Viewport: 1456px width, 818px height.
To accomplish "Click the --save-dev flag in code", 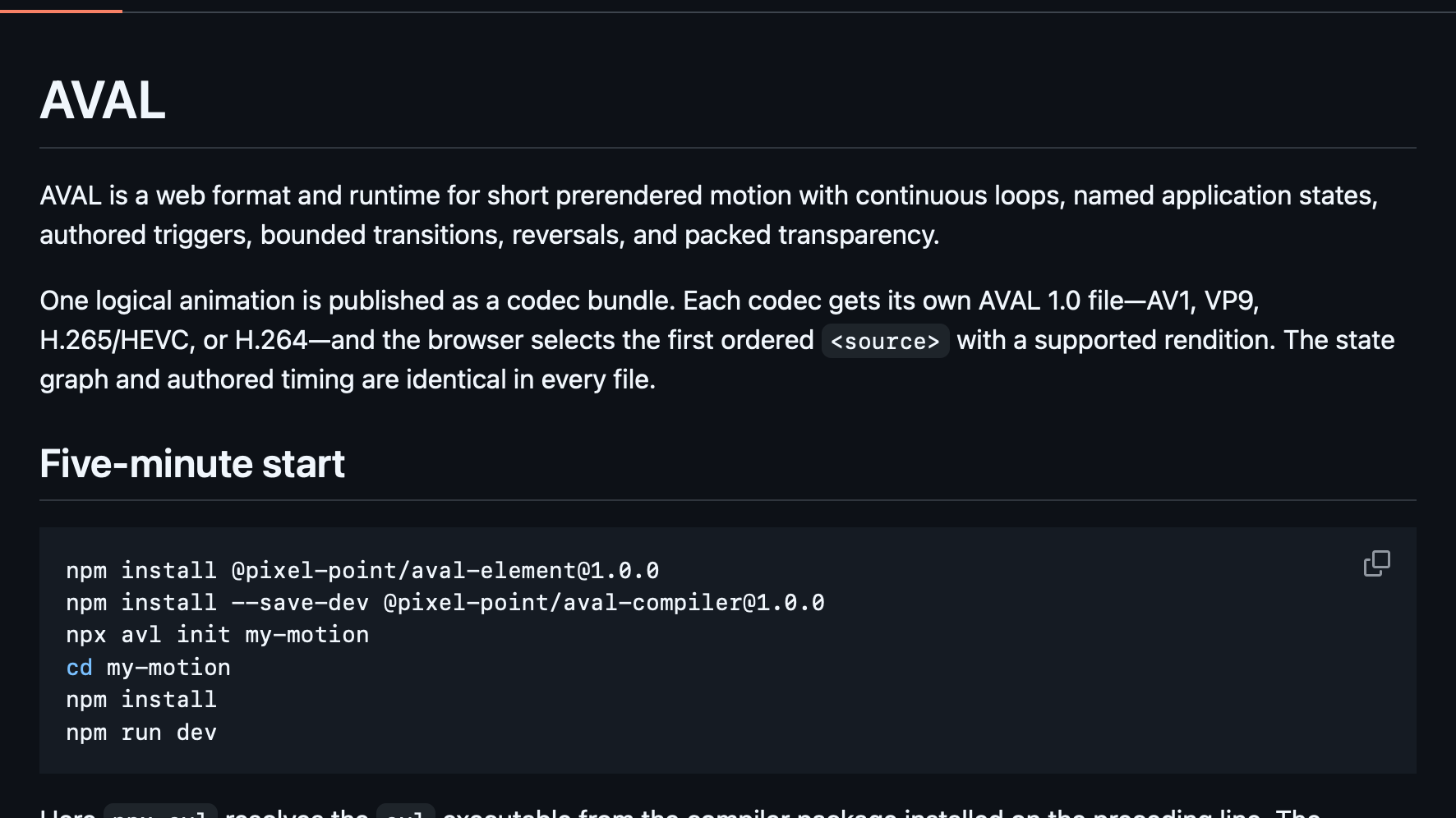I will click(x=300, y=603).
